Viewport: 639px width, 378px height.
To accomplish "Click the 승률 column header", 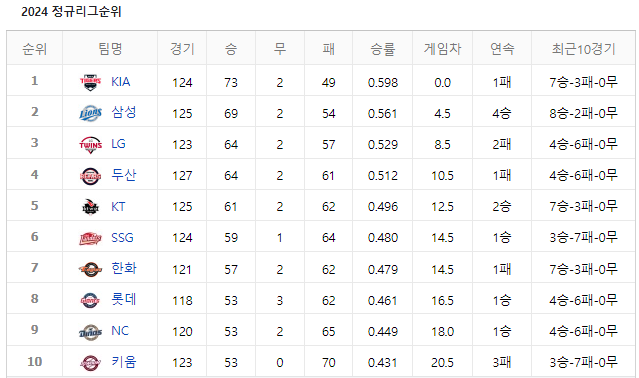I will tap(382, 49).
